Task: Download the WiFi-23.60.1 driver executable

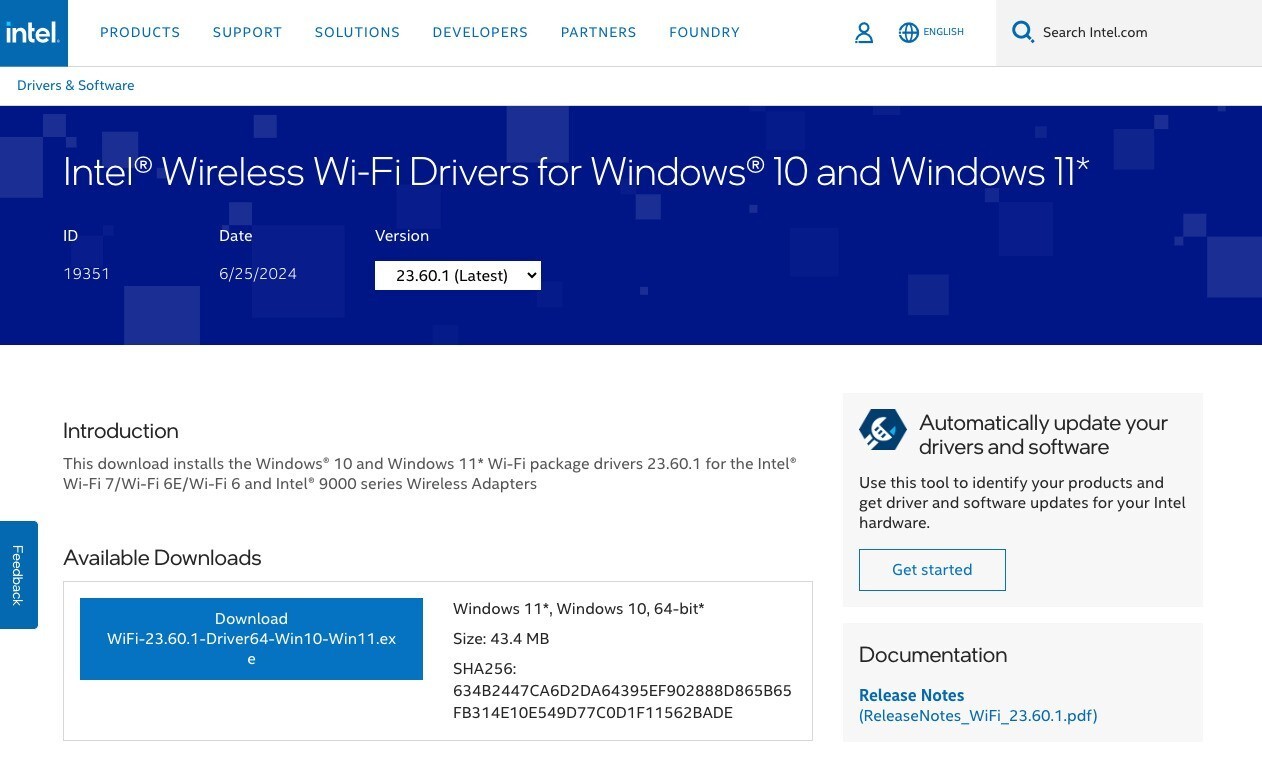Action: (x=251, y=638)
